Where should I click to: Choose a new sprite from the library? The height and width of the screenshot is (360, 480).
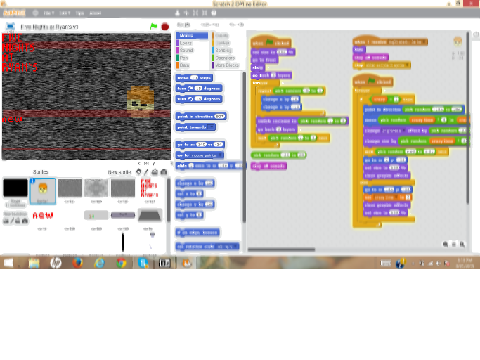point(139,172)
